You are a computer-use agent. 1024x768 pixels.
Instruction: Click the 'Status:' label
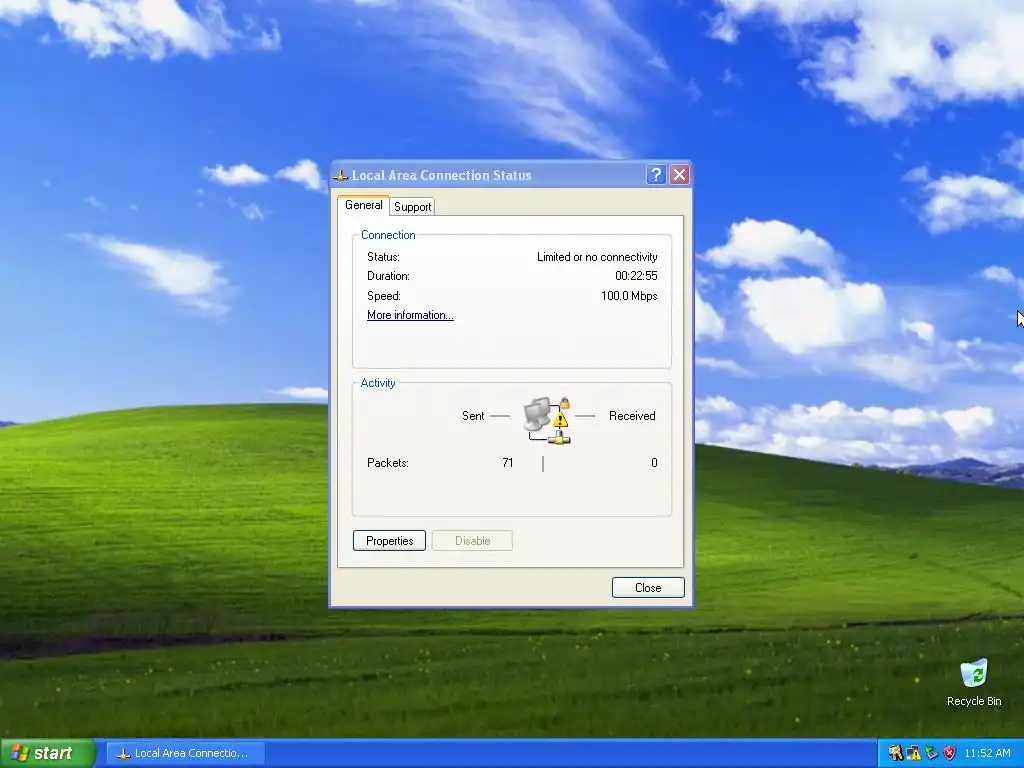click(383, 257)
